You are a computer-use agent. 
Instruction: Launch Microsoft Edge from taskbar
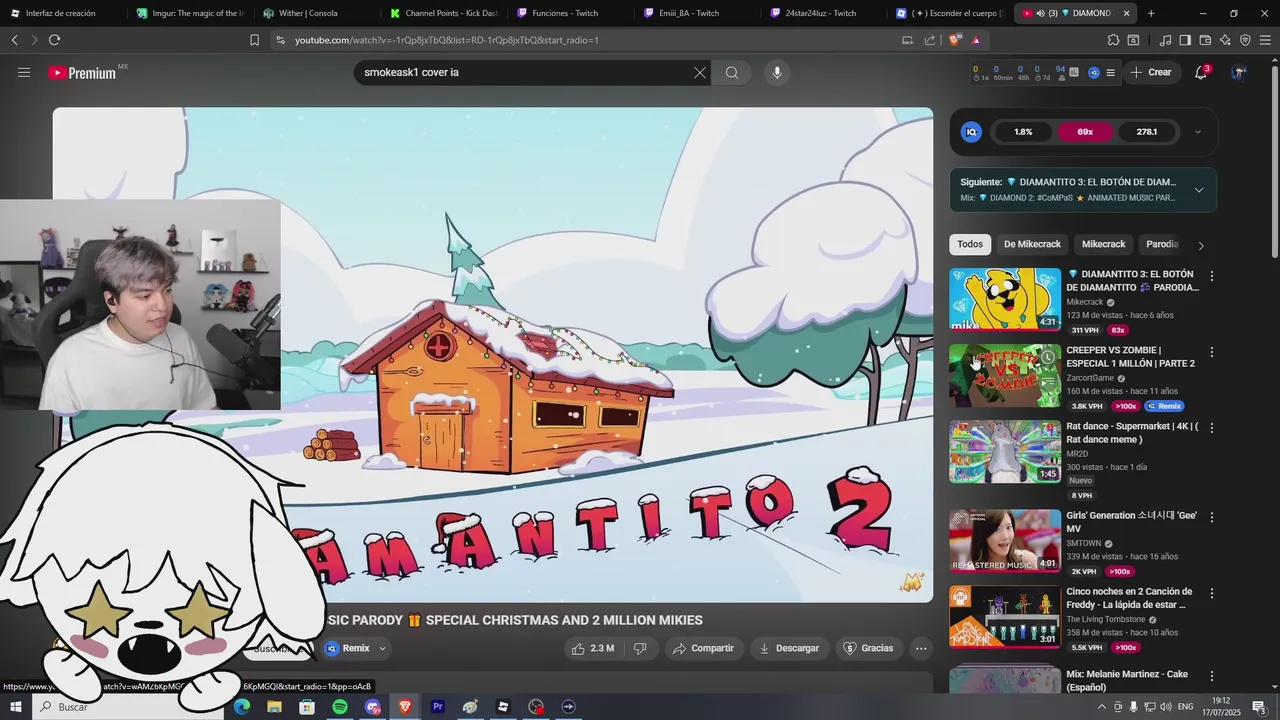(242, 707)
